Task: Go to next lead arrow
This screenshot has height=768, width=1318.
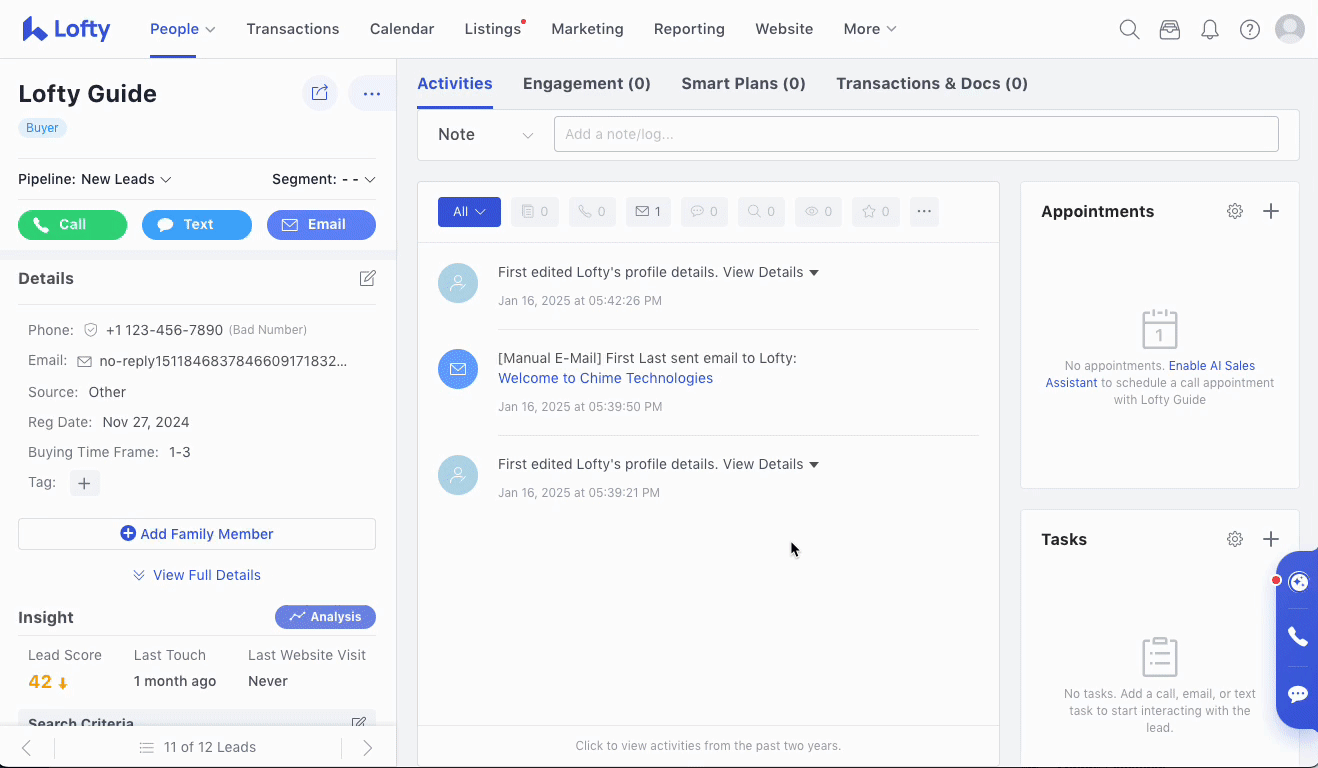Action: [367, 747]
